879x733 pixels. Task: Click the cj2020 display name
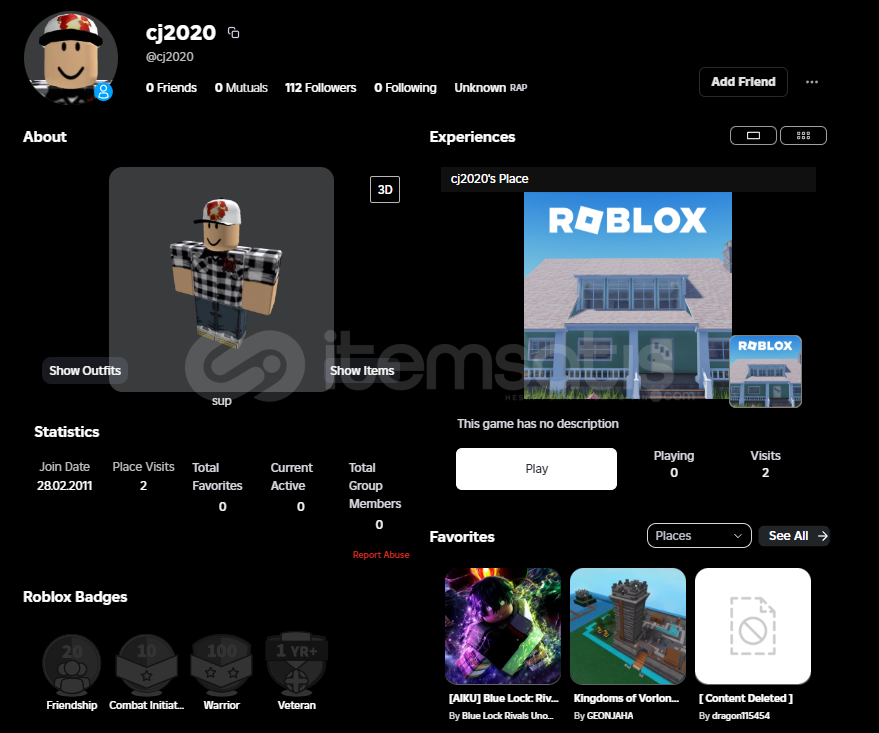(181, 33)
